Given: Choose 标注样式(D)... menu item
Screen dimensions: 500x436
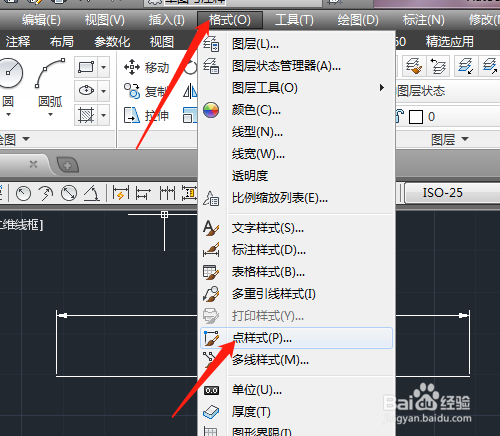Looking at the screenshot, I should pos(296,250).
